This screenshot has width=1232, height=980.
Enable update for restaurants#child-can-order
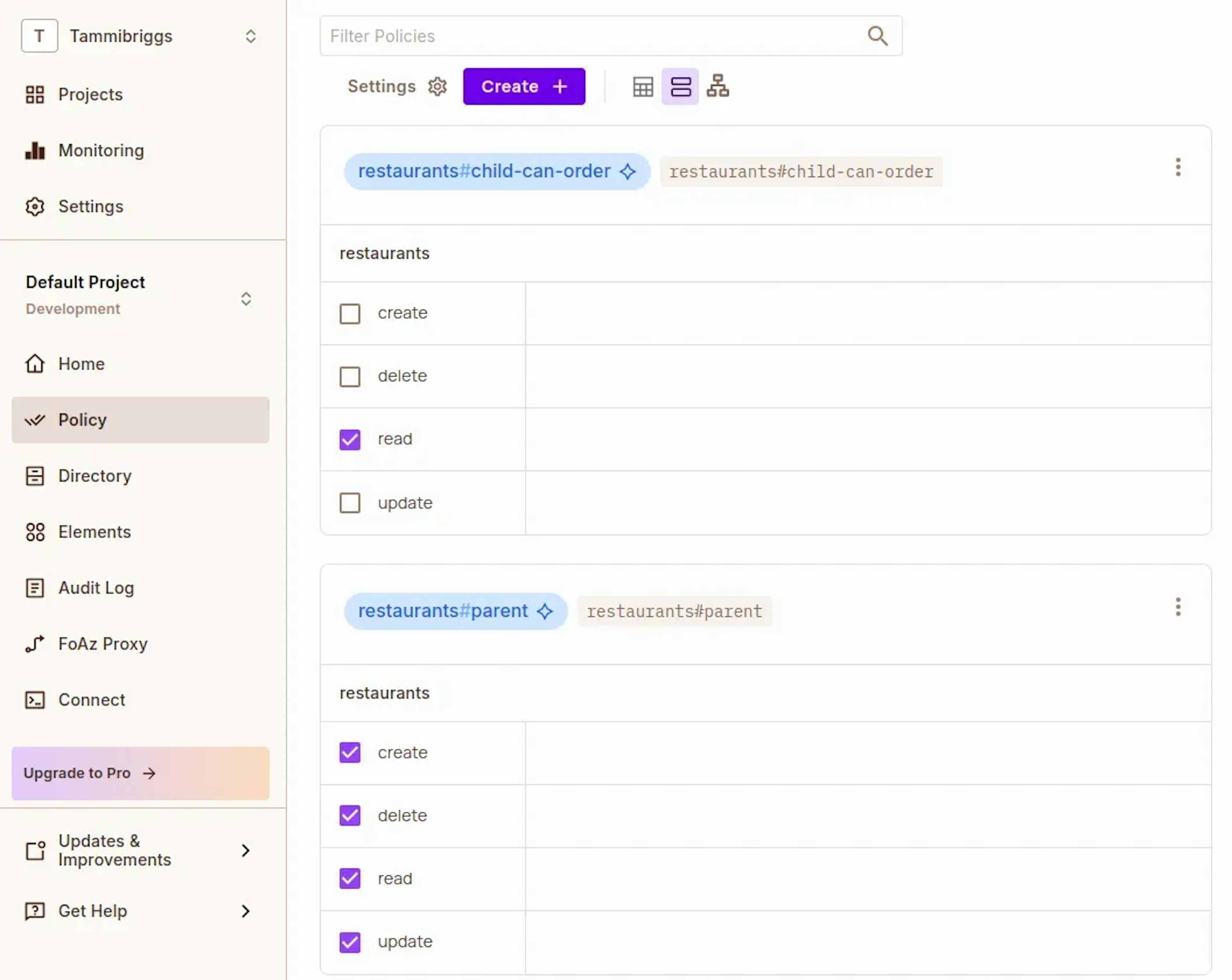(x=350, y=503)
